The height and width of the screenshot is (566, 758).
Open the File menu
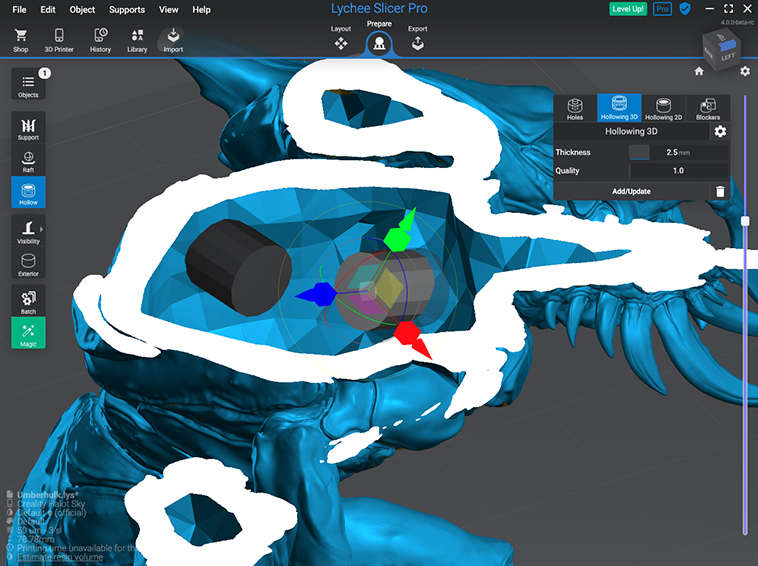[x=19, y=10]
